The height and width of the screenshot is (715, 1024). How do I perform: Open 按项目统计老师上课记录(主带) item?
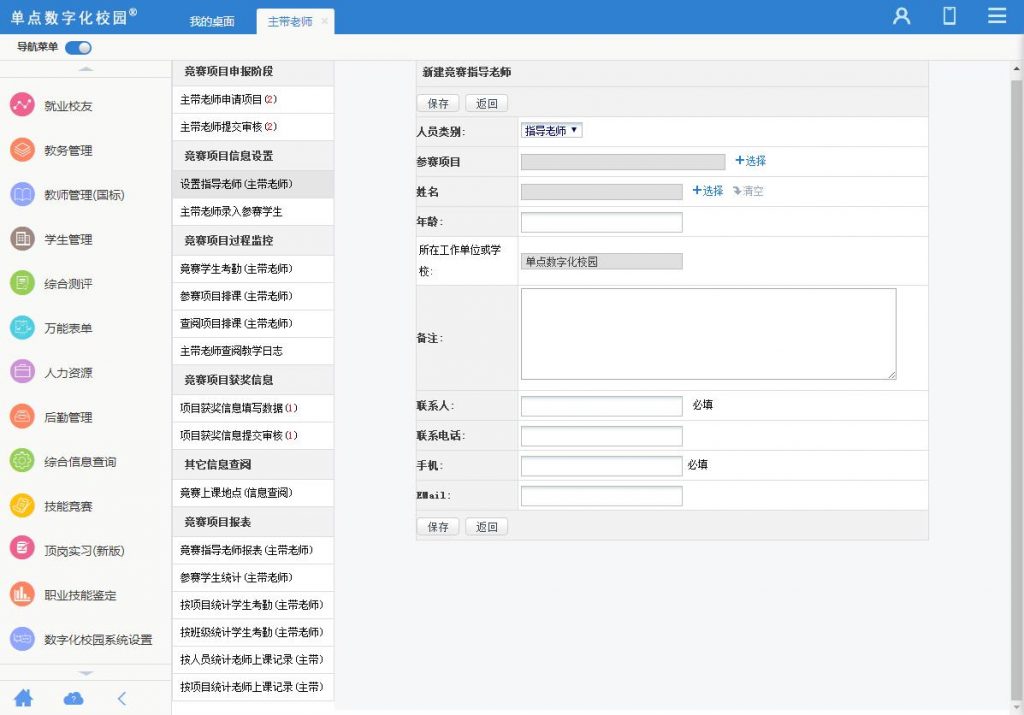coord(253,687)
